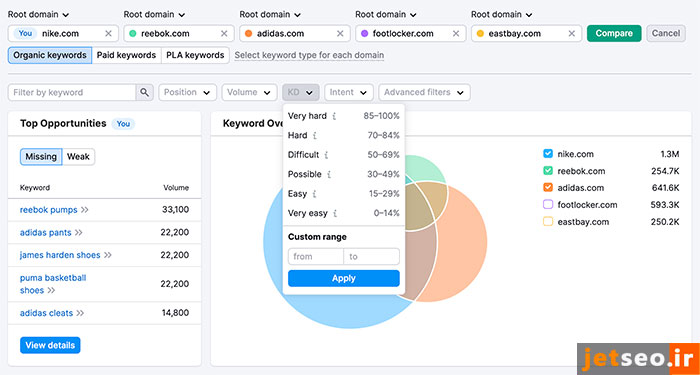Image resolution: width=700 pixels, height=375 pixels.
Task: Choose Very hard 85–100% difficulty
Action: 344,116
